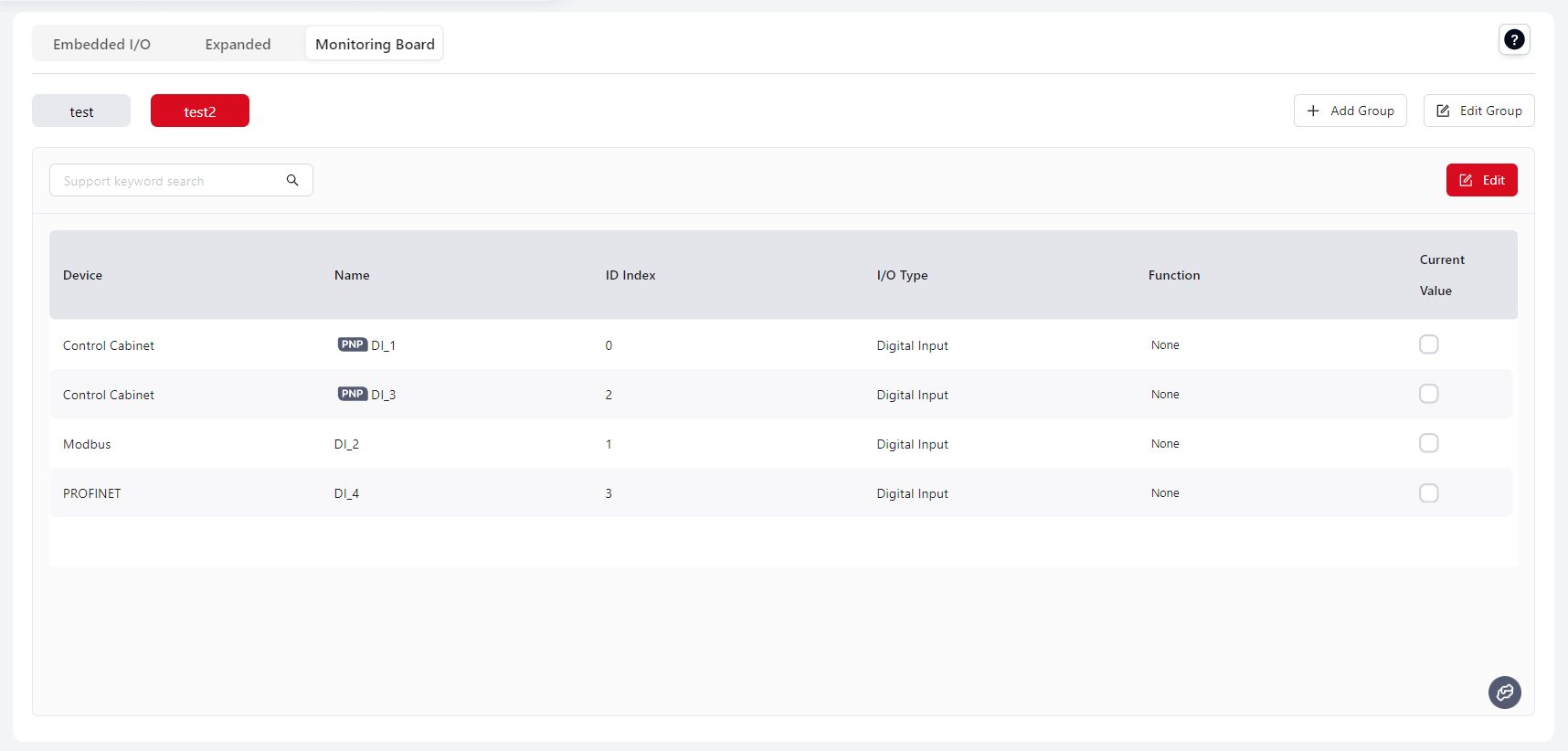1568x751 pixels.
Task: Select the test2 group
Action: tap(200, 111)
